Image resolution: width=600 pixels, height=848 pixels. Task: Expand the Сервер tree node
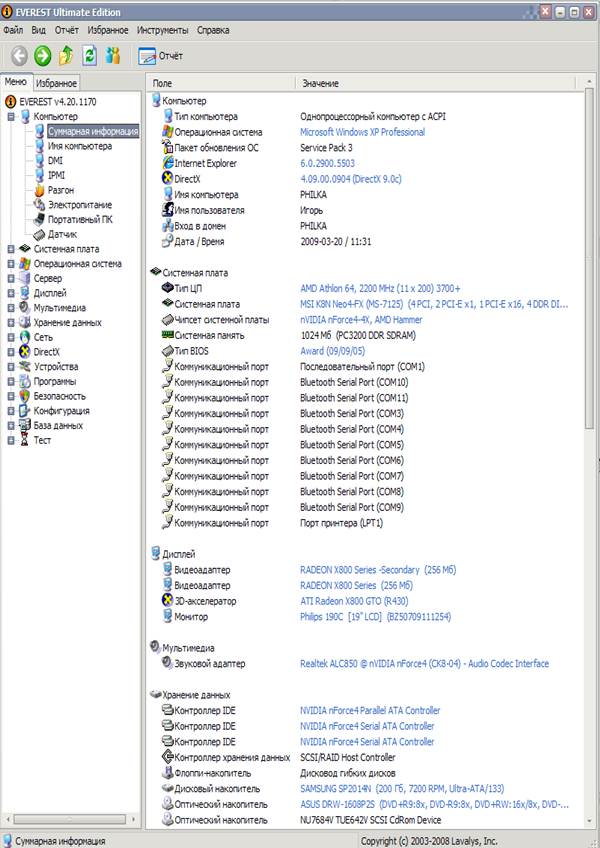[11, 278]
